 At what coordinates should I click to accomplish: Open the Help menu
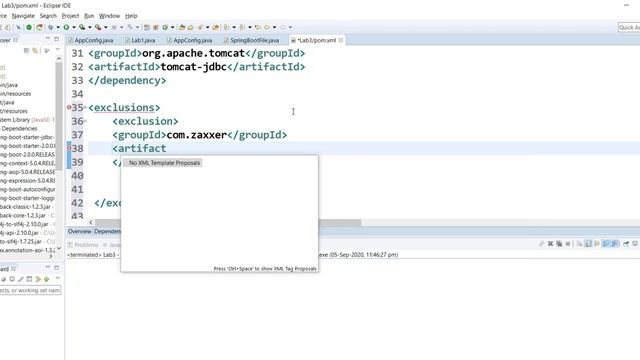131,16
